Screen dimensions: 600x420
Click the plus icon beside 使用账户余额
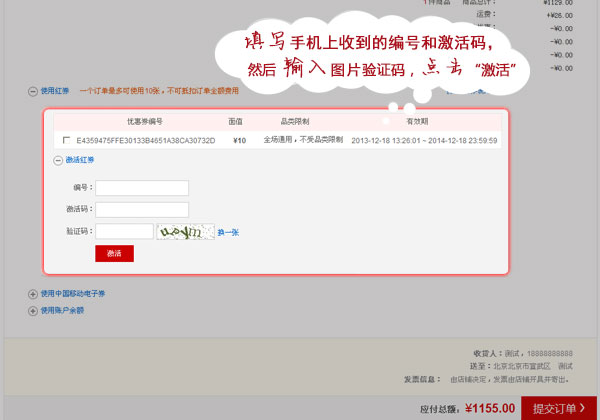click(x=32, y=311)
